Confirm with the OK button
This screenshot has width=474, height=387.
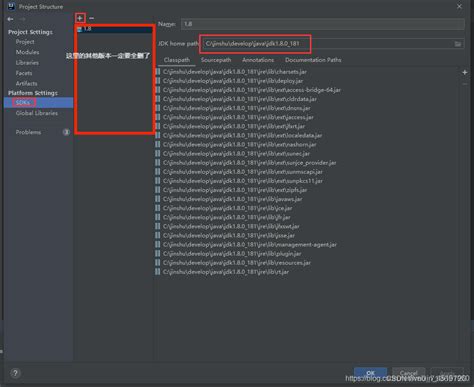pyautogui.click(x=371, y=373)
